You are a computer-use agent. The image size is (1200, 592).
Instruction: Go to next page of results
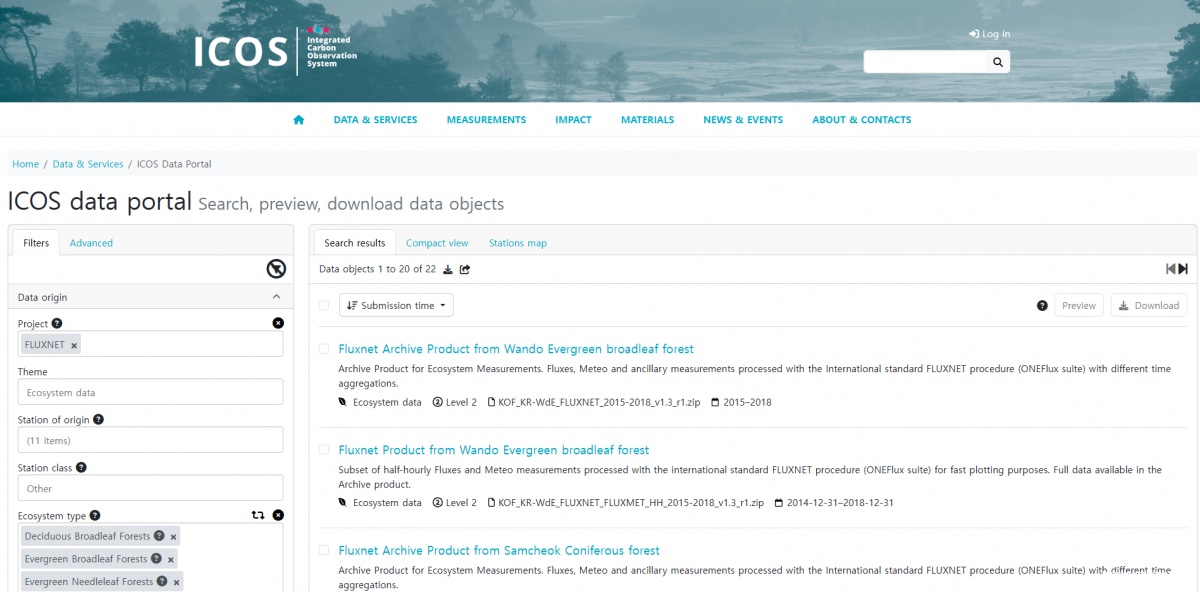pos(1183,269)
